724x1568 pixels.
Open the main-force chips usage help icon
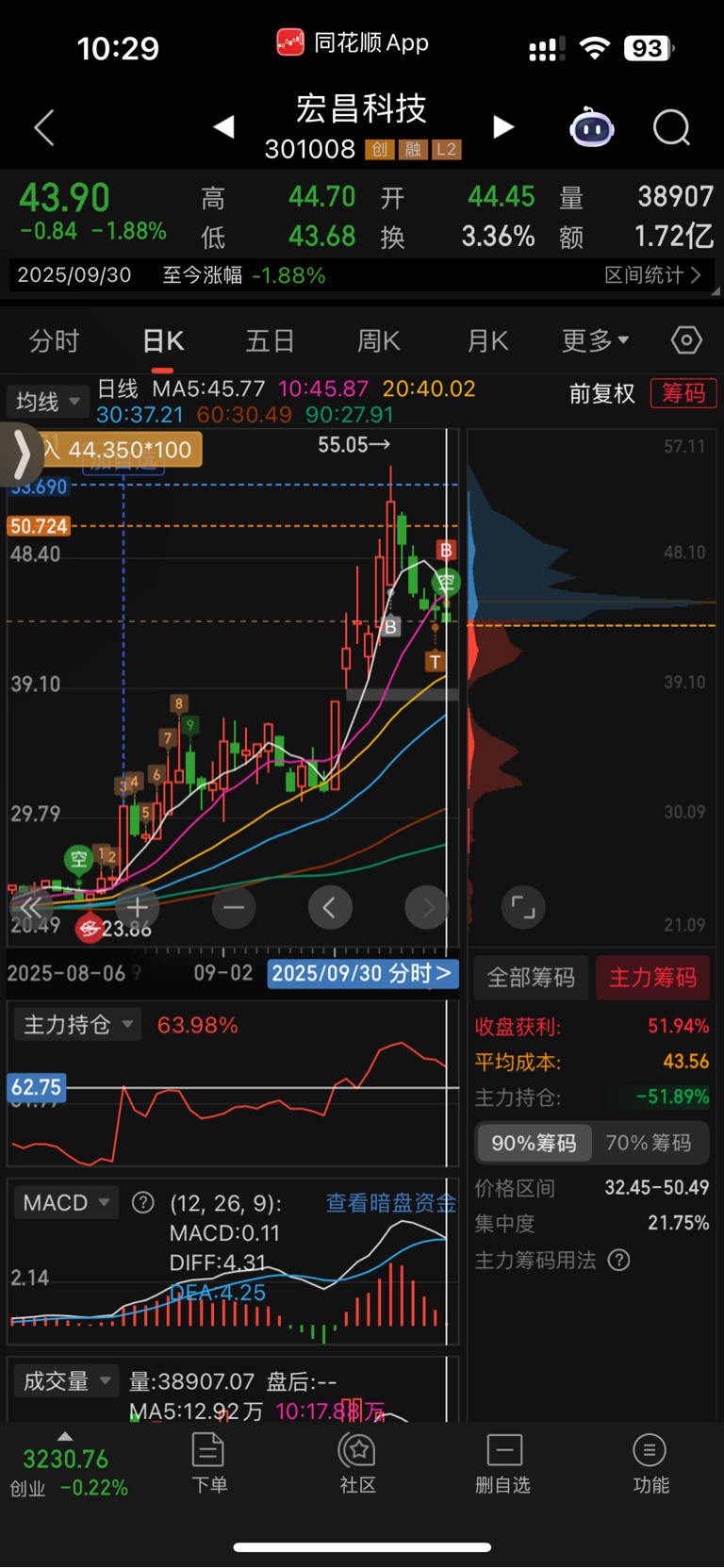click(618, 1260)
